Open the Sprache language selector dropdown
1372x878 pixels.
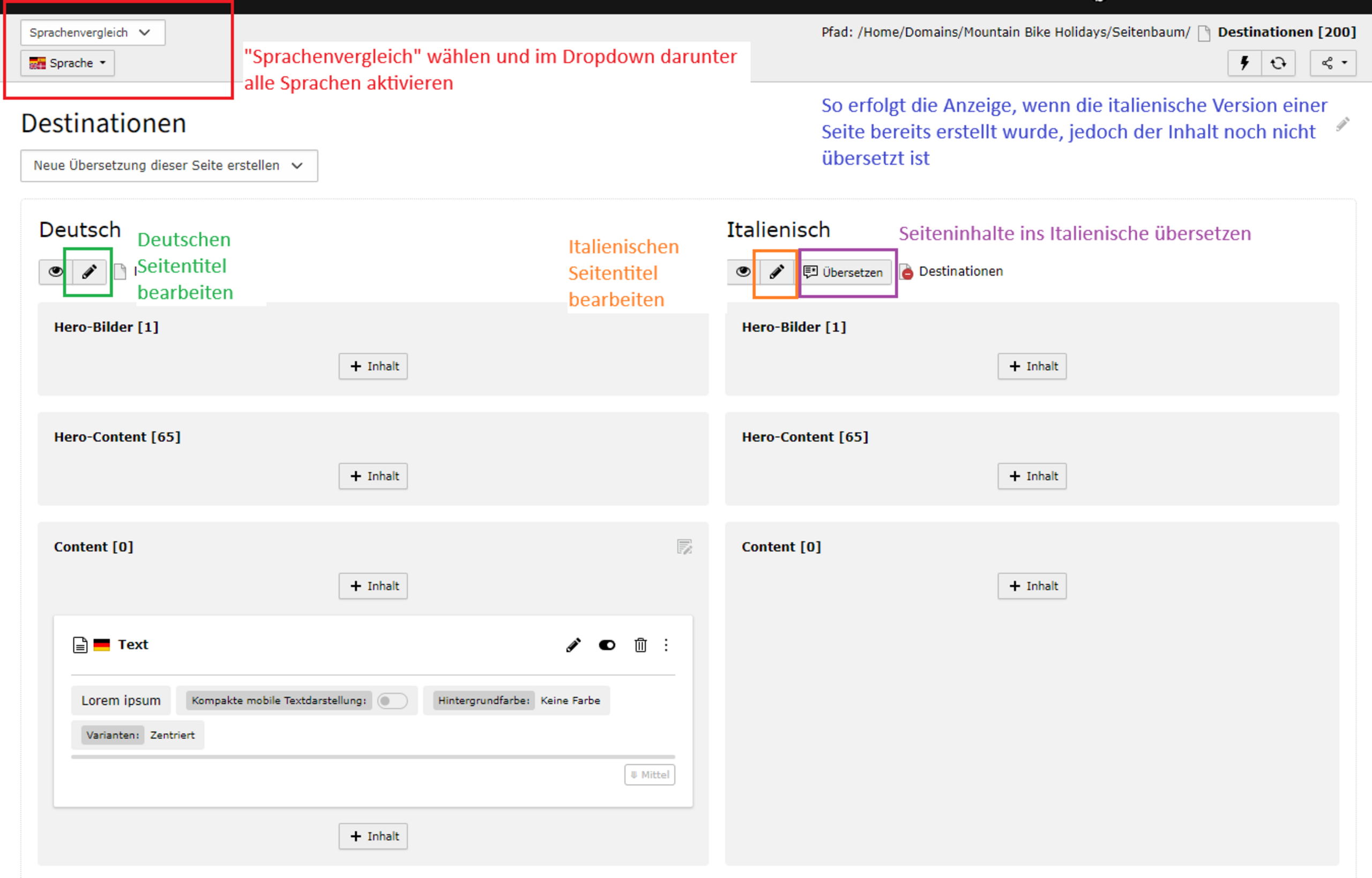68,63
